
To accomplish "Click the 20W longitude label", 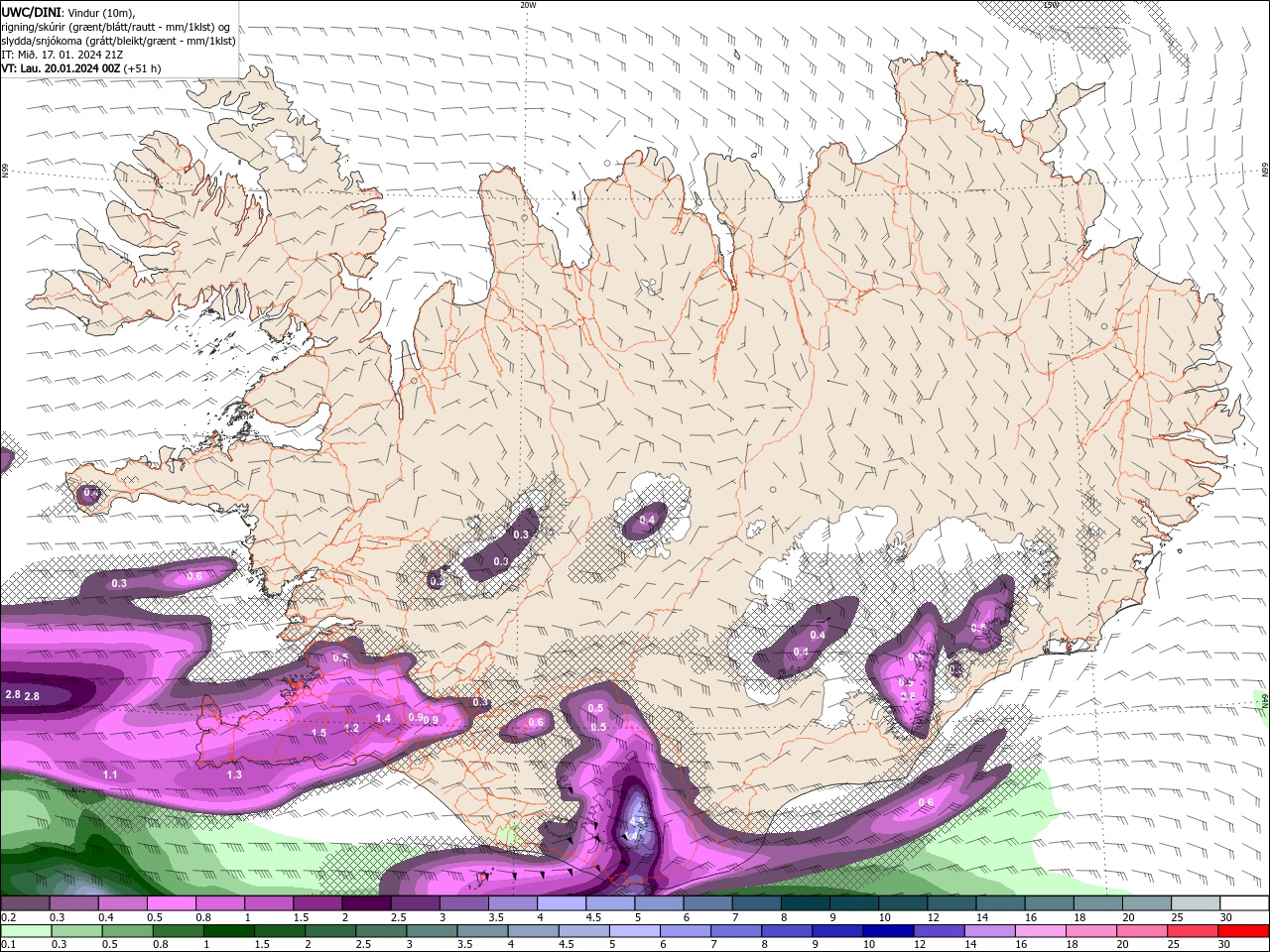I will (x=528, y=5).
